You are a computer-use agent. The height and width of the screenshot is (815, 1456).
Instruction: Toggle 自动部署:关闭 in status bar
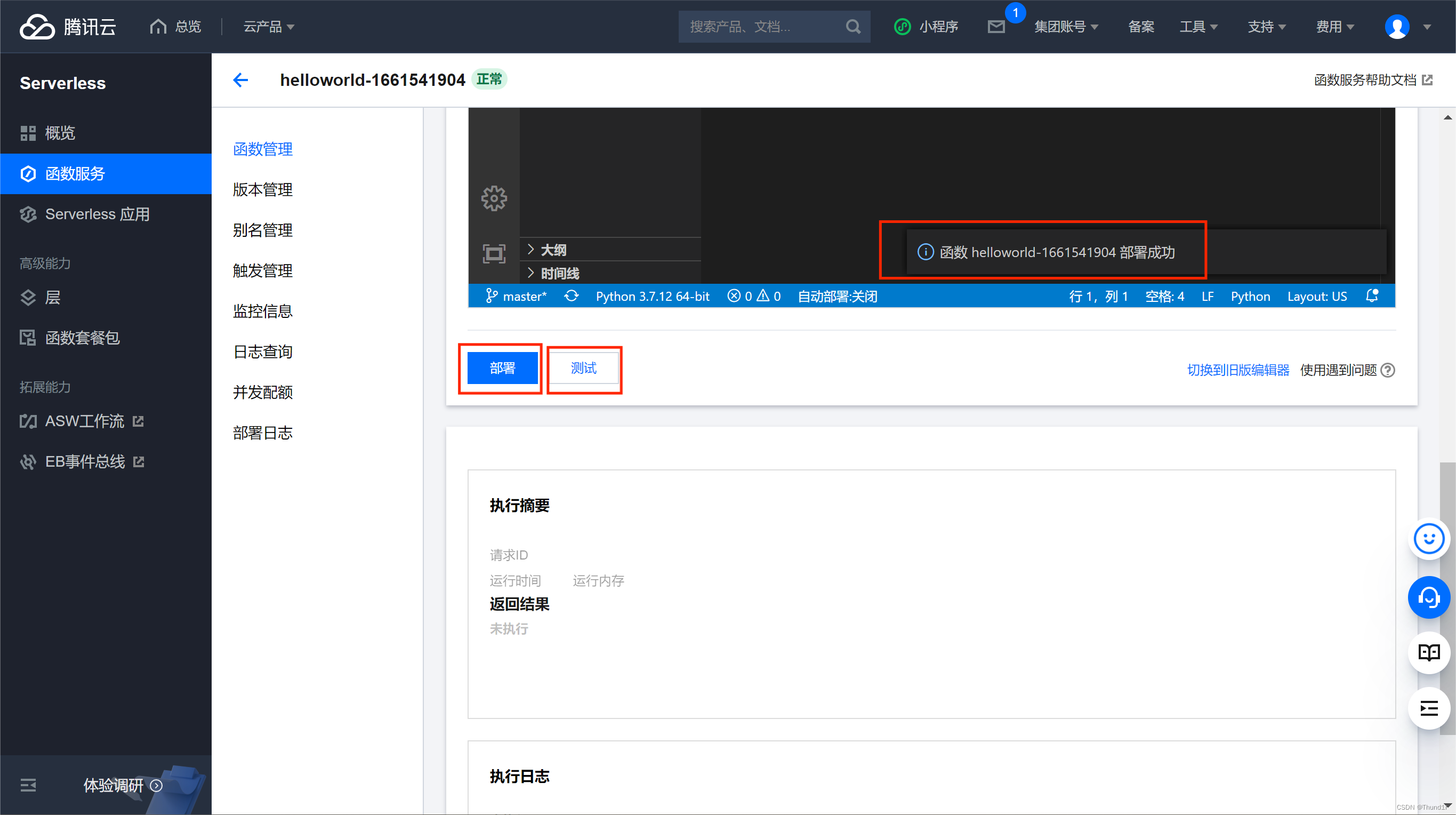837,296
